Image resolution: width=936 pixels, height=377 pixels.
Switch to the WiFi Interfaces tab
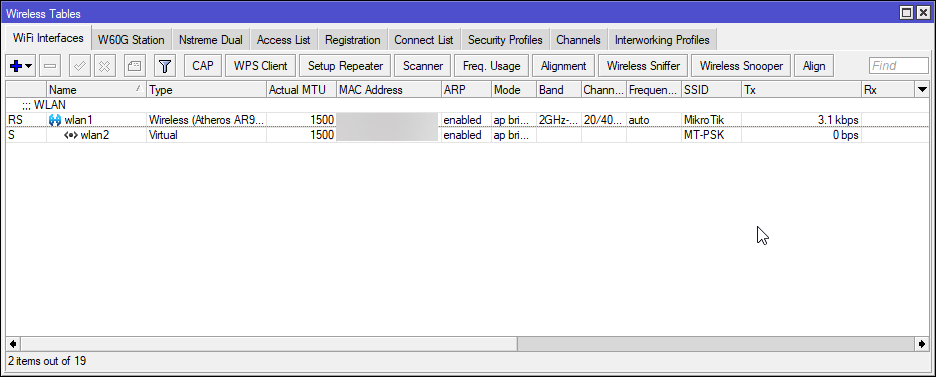(x=48, y=38)
